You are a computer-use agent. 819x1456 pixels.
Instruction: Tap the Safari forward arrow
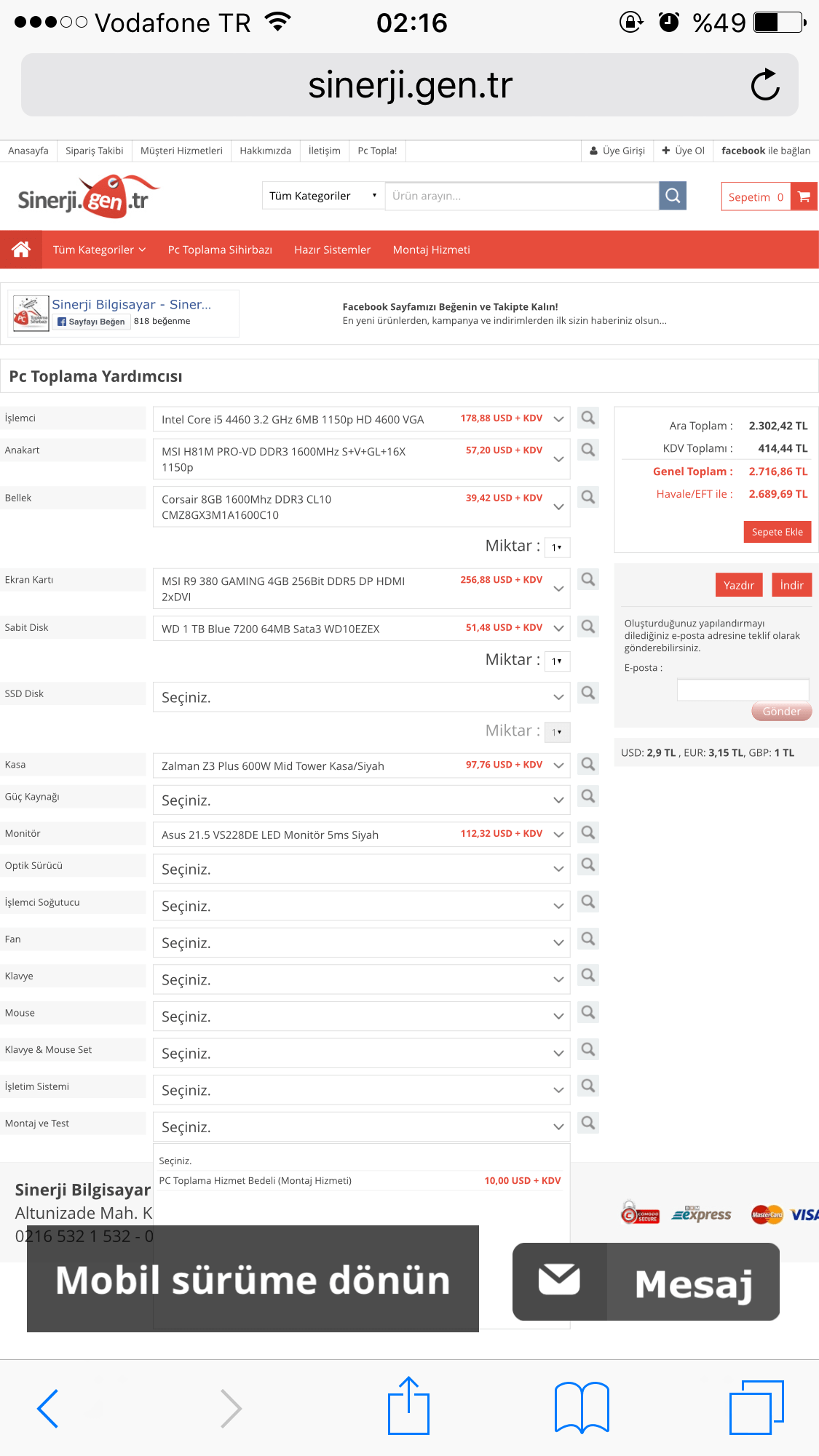[231, 1409]
